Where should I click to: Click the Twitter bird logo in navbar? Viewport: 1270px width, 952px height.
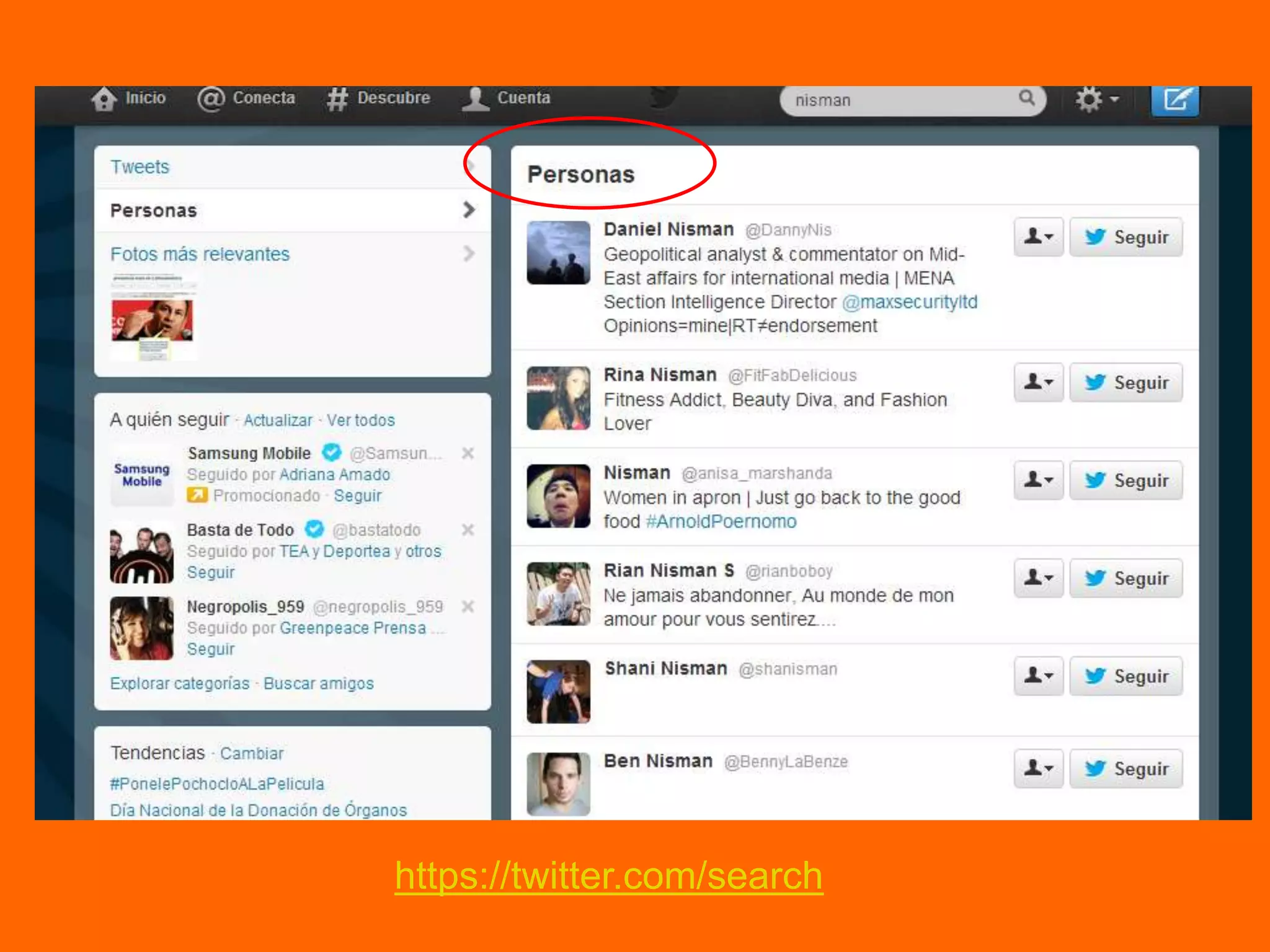665,97
